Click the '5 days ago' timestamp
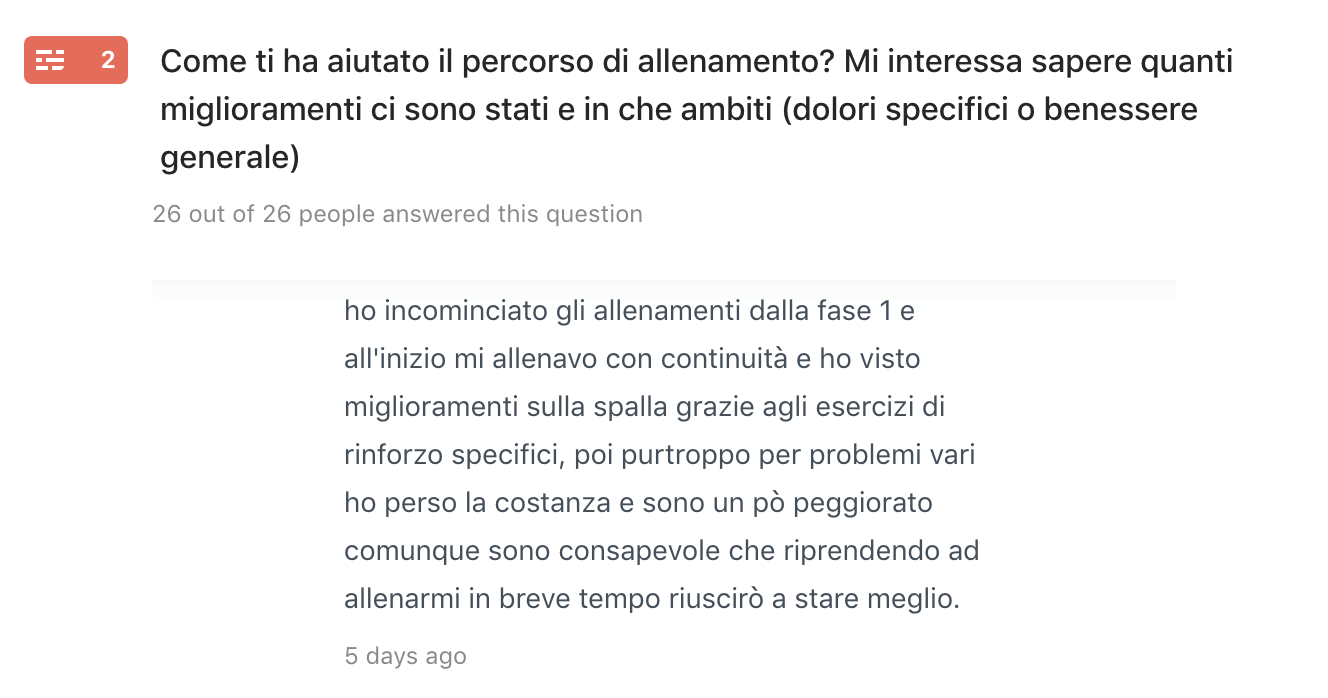This screenshot has height=698, width=1328. coord(405,656)
